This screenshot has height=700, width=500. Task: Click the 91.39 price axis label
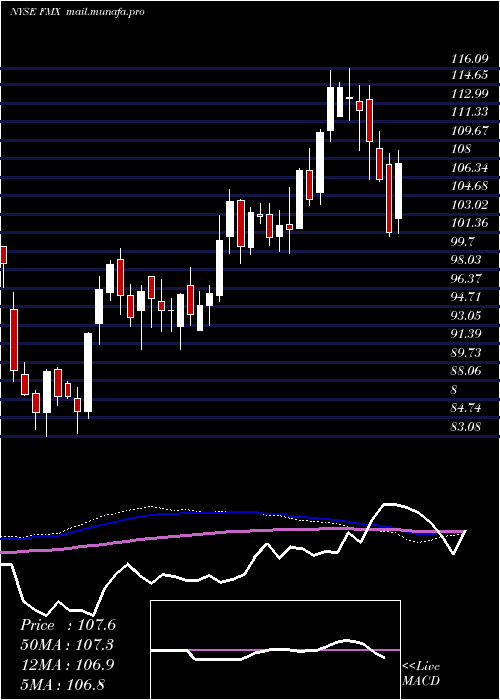tap(466, 334)
